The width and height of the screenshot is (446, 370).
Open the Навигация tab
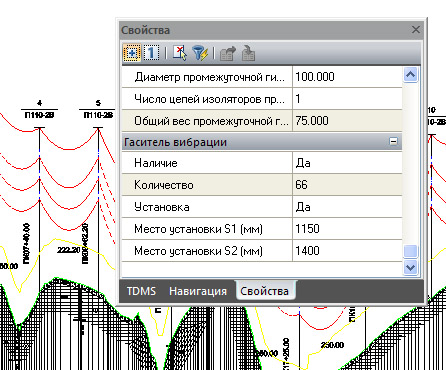198,291
